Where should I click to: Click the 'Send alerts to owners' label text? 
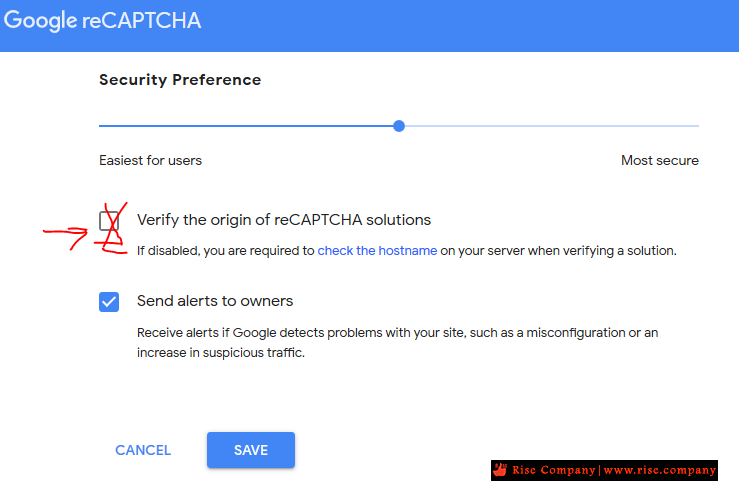point(215,301)
